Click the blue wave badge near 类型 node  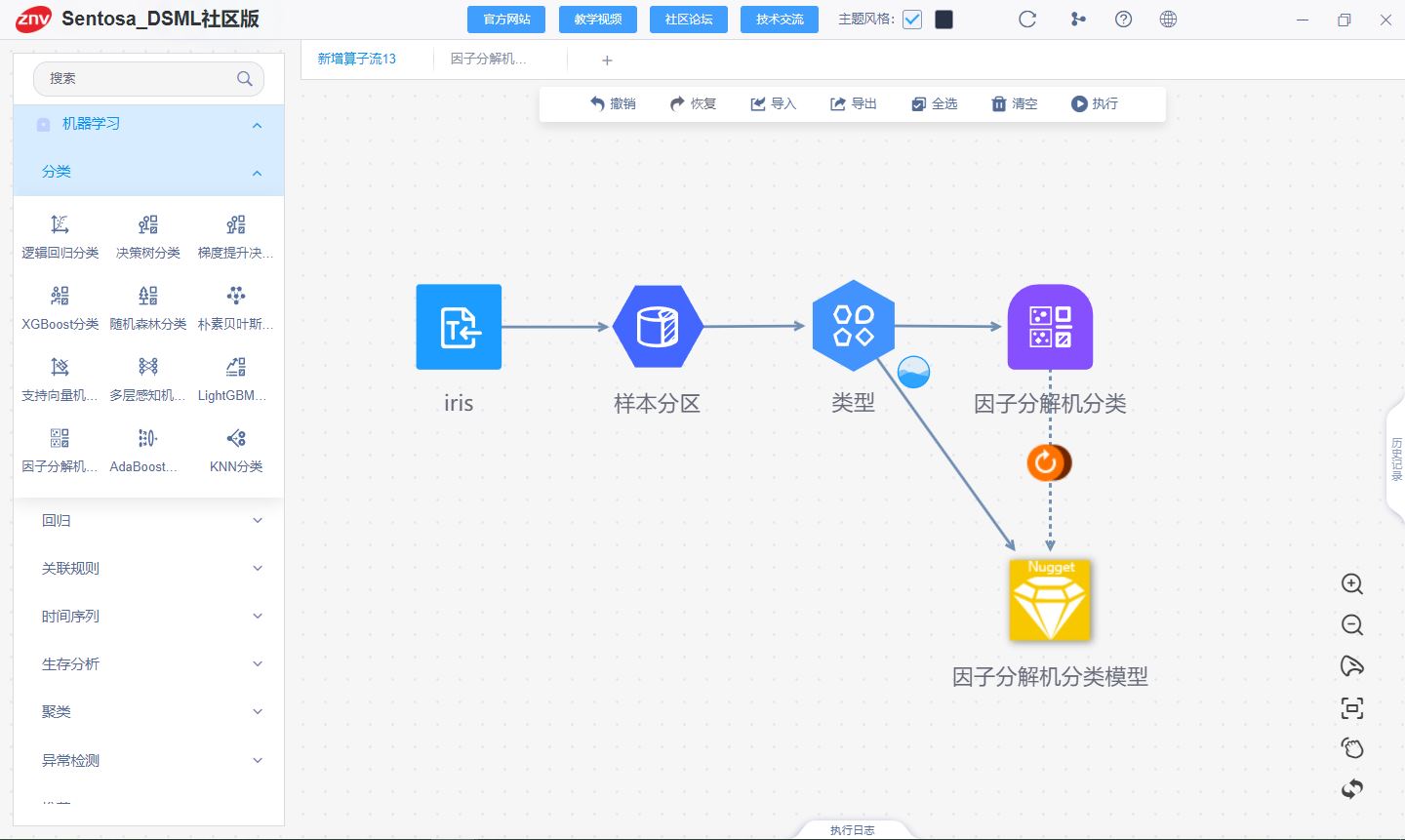[913, 372]
